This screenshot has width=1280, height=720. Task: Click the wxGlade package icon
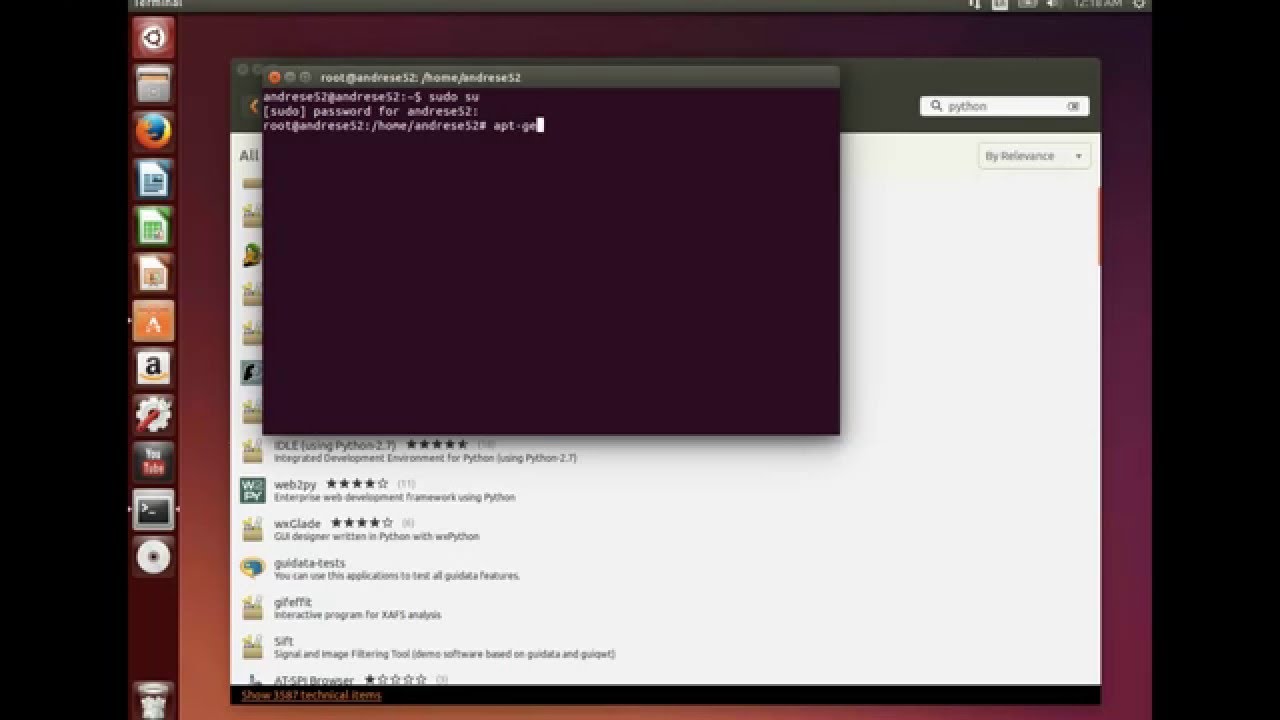click(x=252, y=529)
